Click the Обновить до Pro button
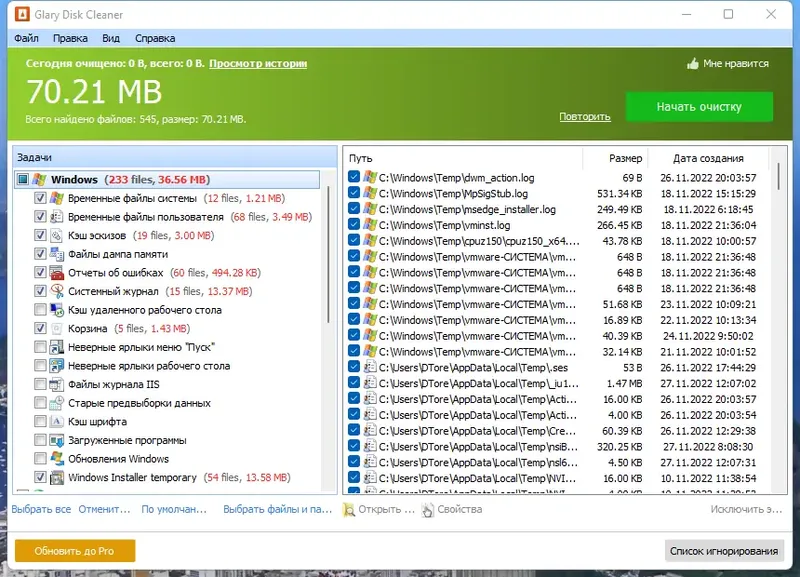This screenshot has height=577, width=800. (75, 551)
